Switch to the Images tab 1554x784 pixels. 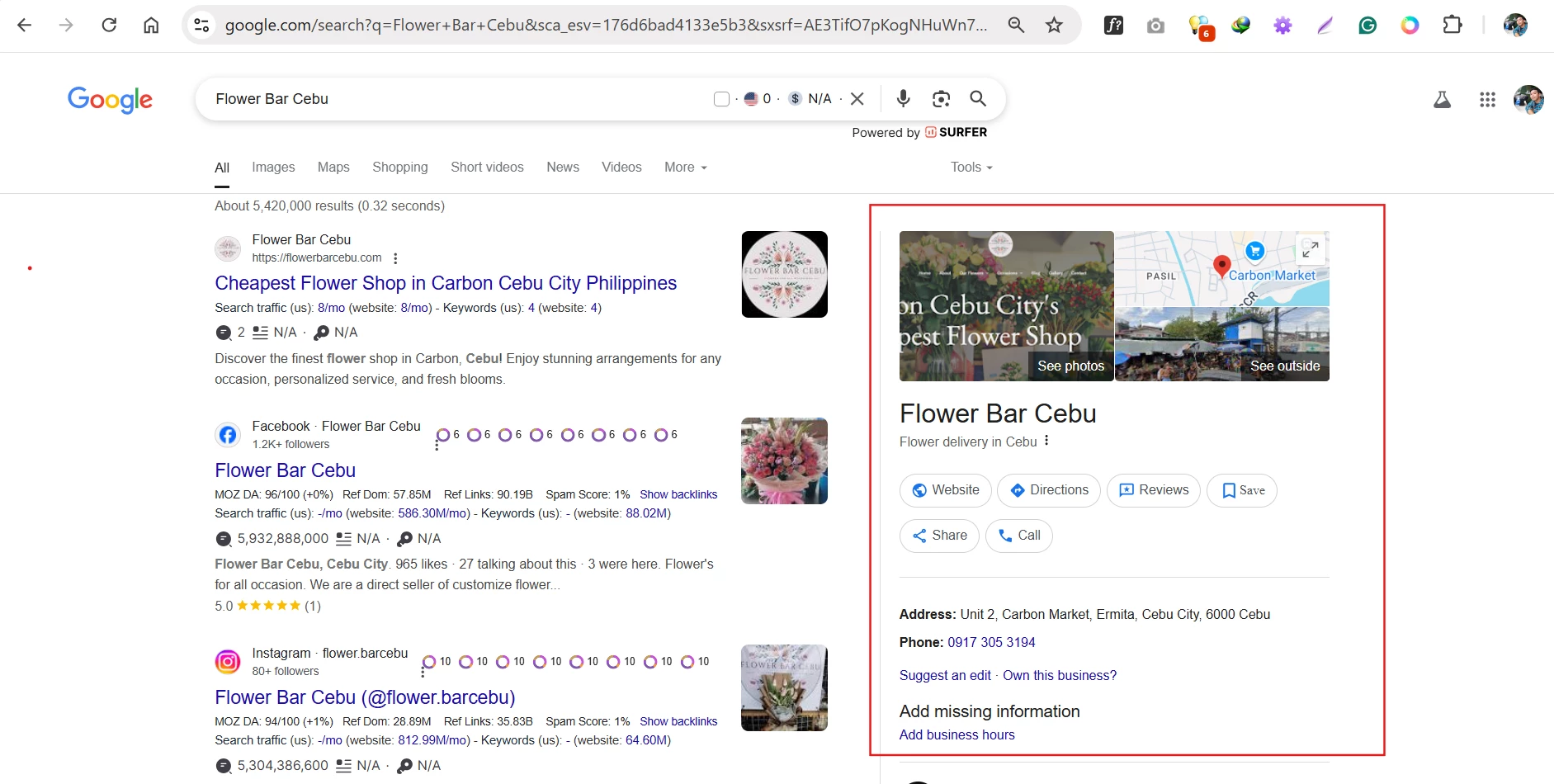point(273,167)
